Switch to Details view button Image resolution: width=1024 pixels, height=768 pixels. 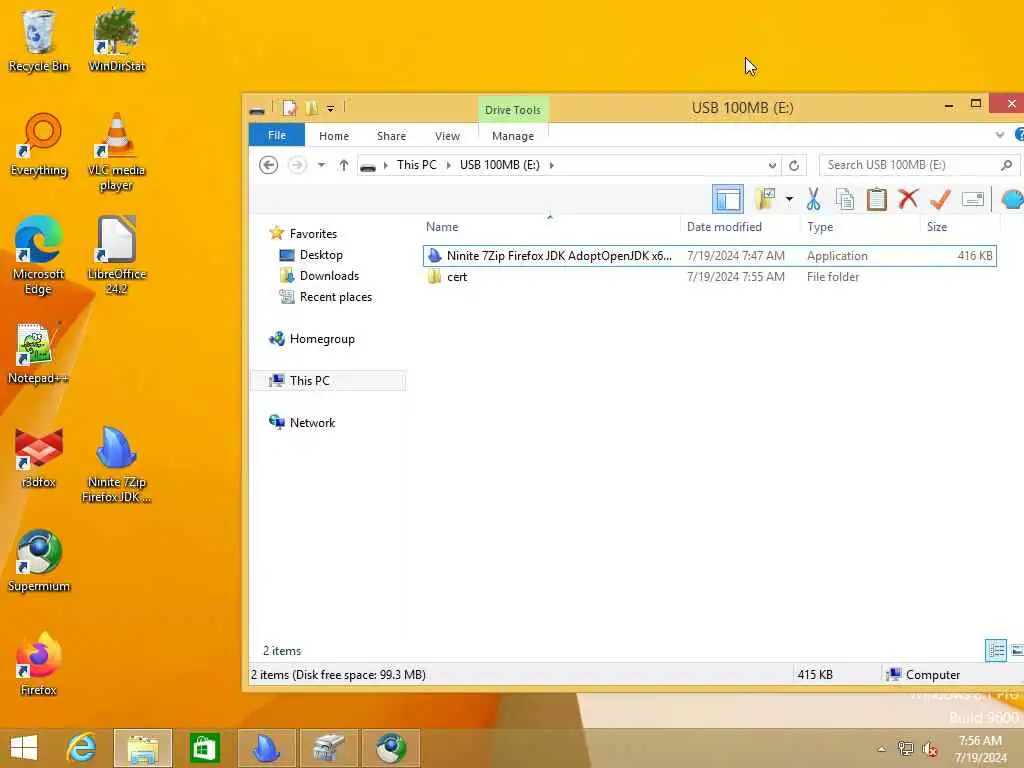point(996,650)
